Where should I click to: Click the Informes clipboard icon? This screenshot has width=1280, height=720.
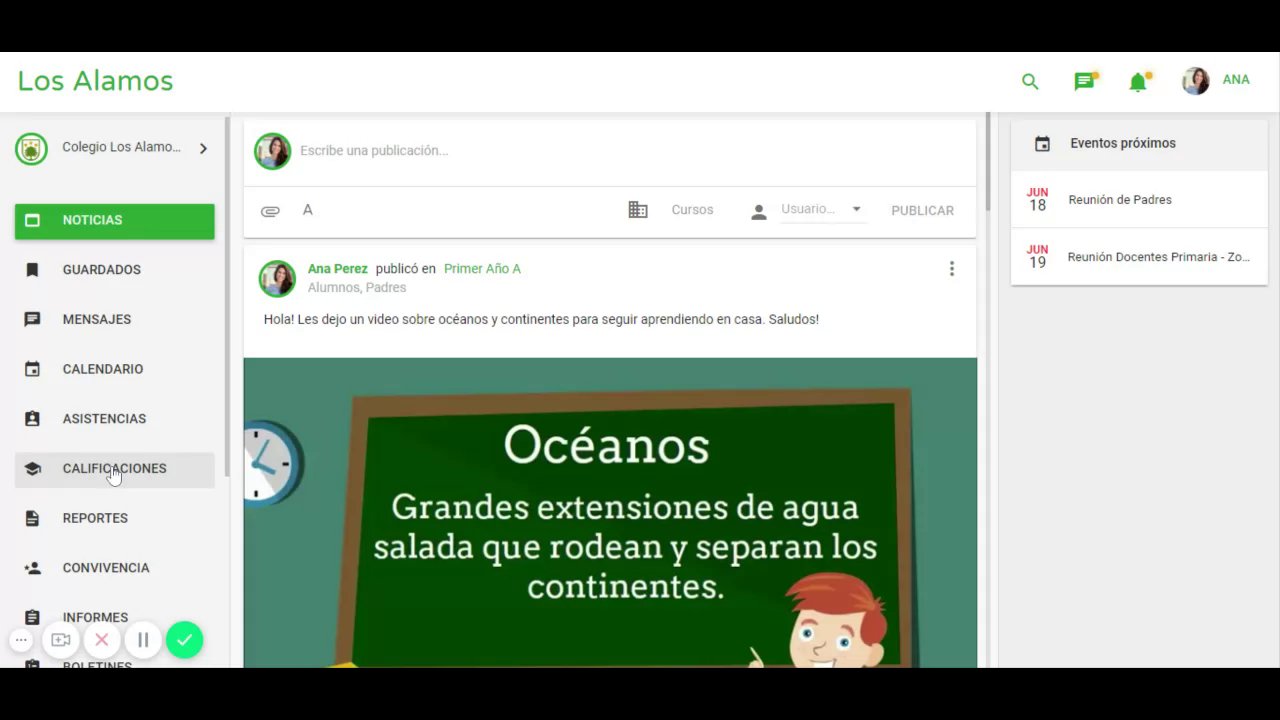point(32,618)
